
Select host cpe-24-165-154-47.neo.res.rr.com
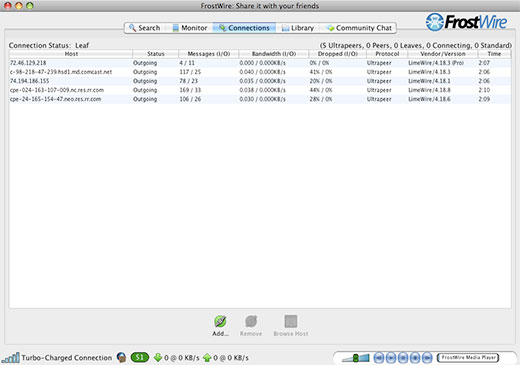[260, 99]
